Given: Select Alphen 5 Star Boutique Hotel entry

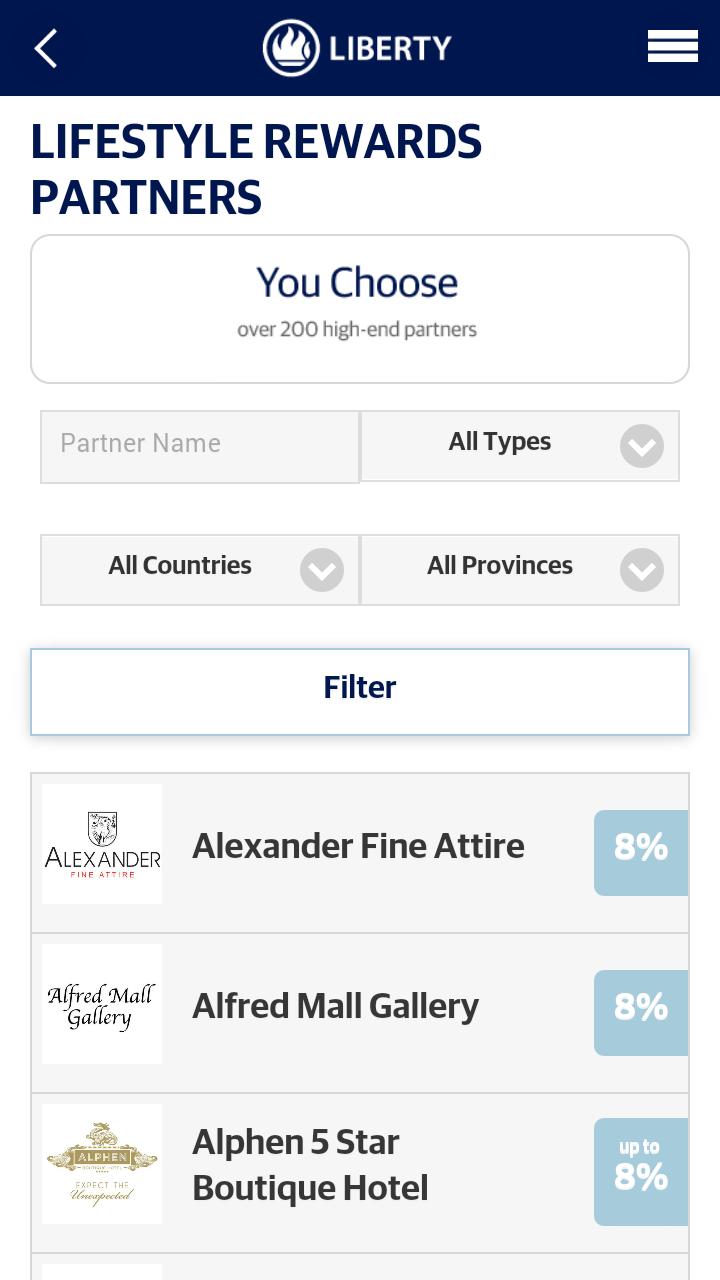Looking at the screenshot, I should (310, 1165).
